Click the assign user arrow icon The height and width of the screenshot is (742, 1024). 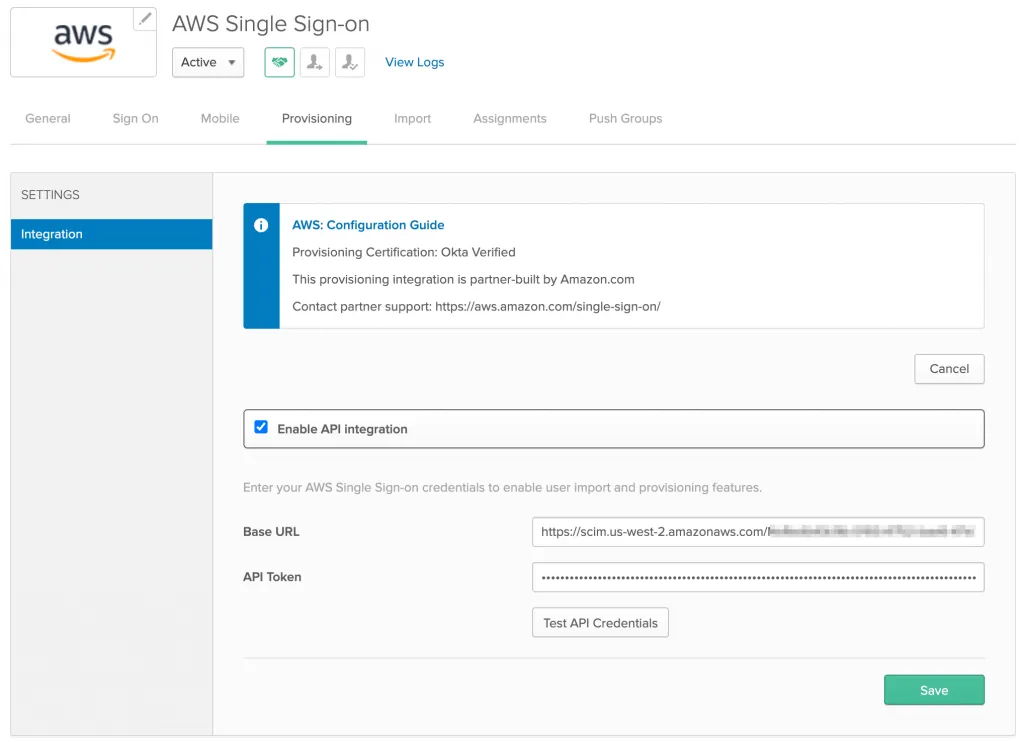coord(314,62)
